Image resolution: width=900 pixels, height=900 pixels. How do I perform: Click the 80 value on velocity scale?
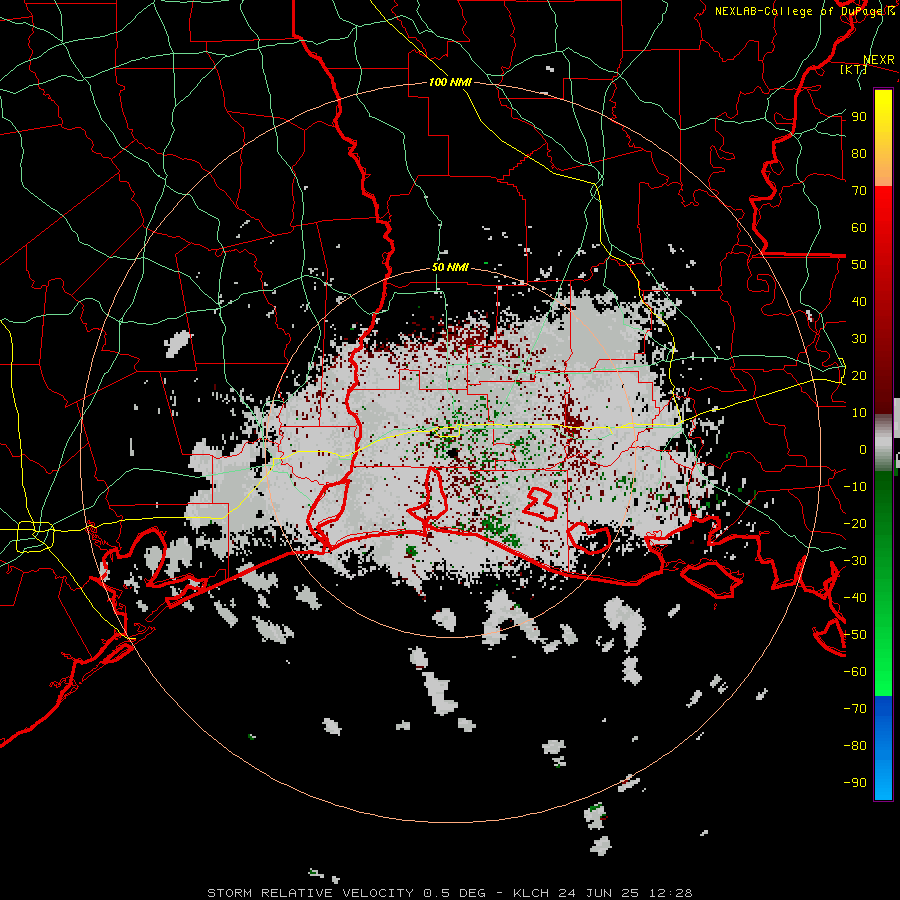click(859, 154)
